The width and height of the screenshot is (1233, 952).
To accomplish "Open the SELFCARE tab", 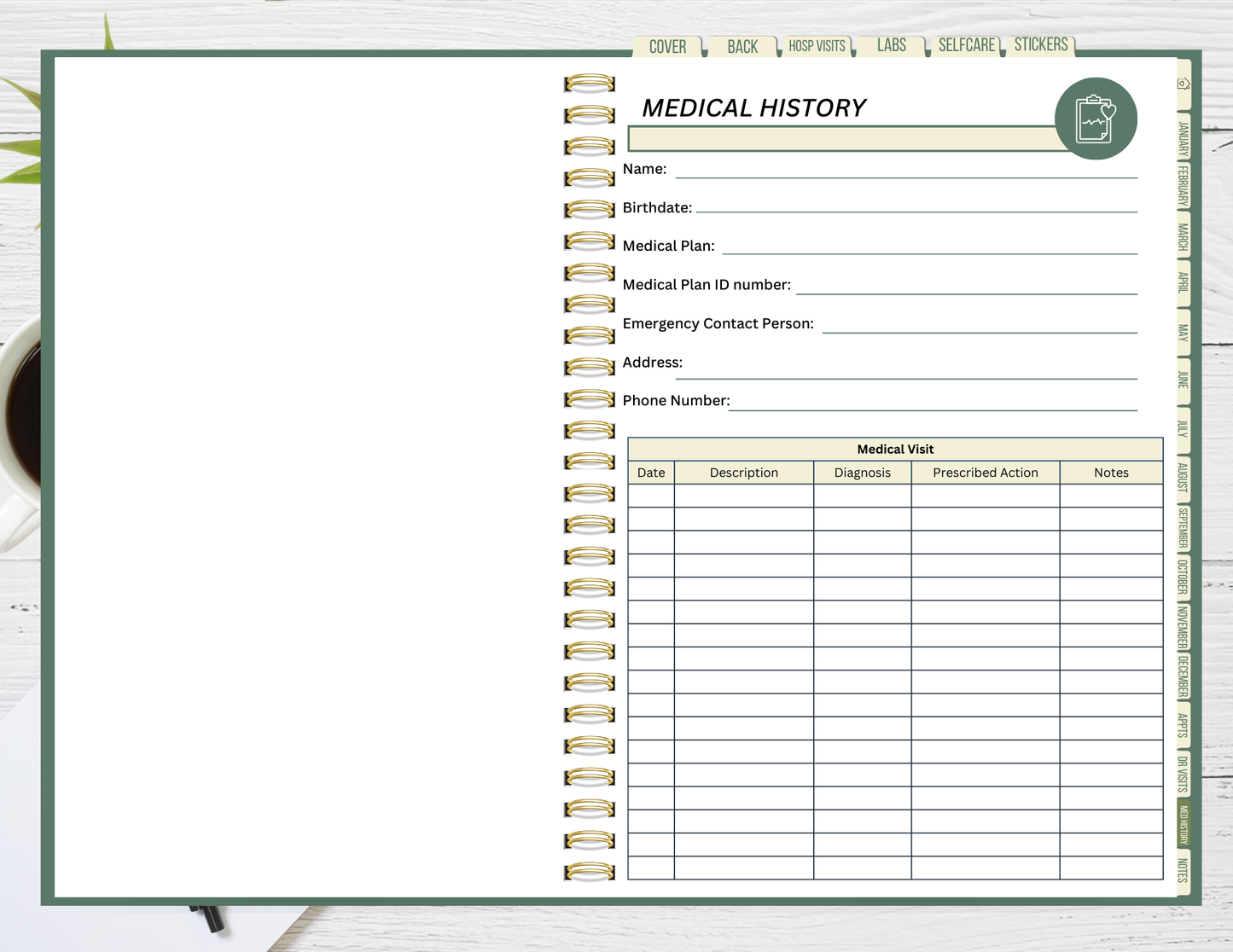I will 966,45.
